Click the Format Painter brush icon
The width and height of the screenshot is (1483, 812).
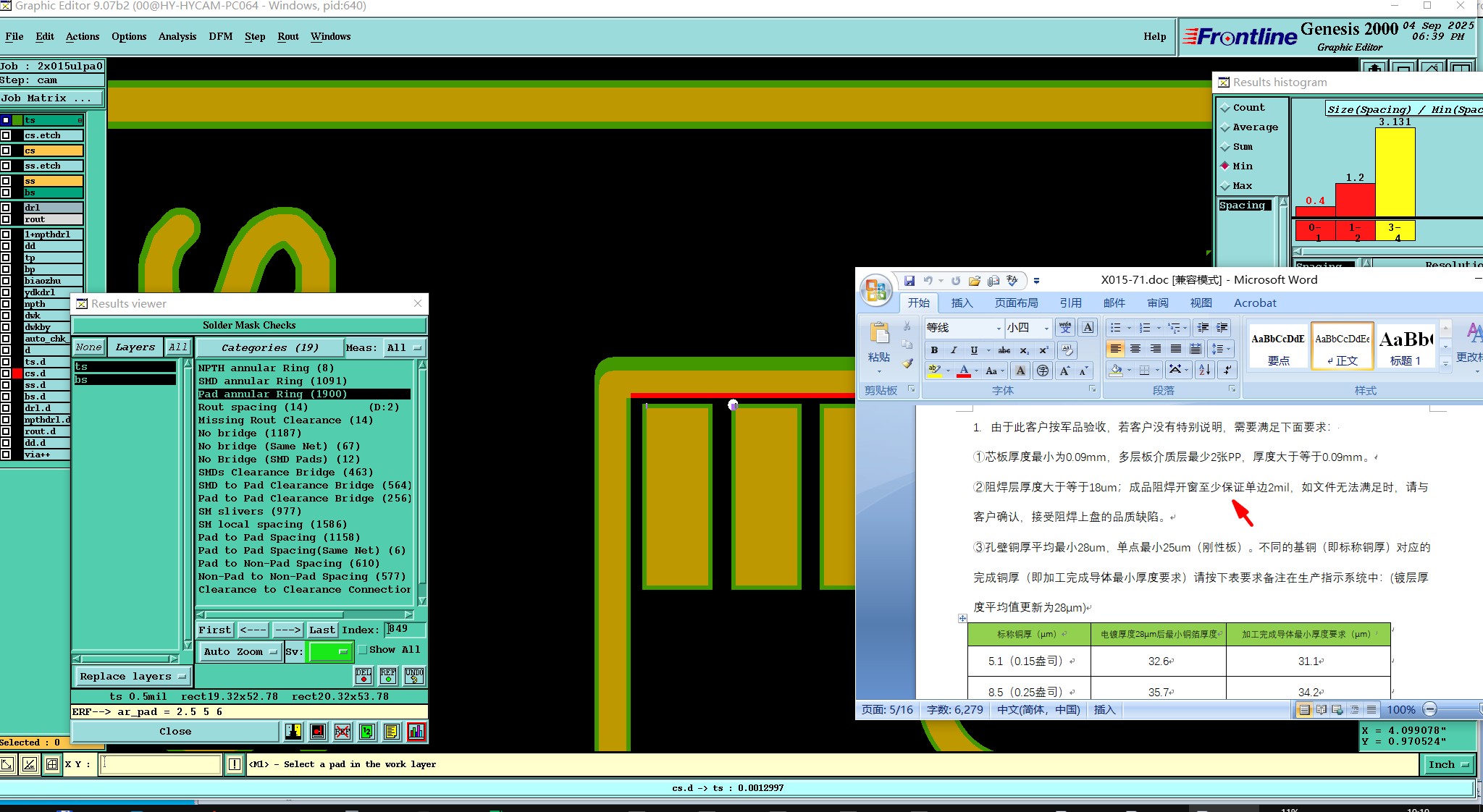point(907,363)
